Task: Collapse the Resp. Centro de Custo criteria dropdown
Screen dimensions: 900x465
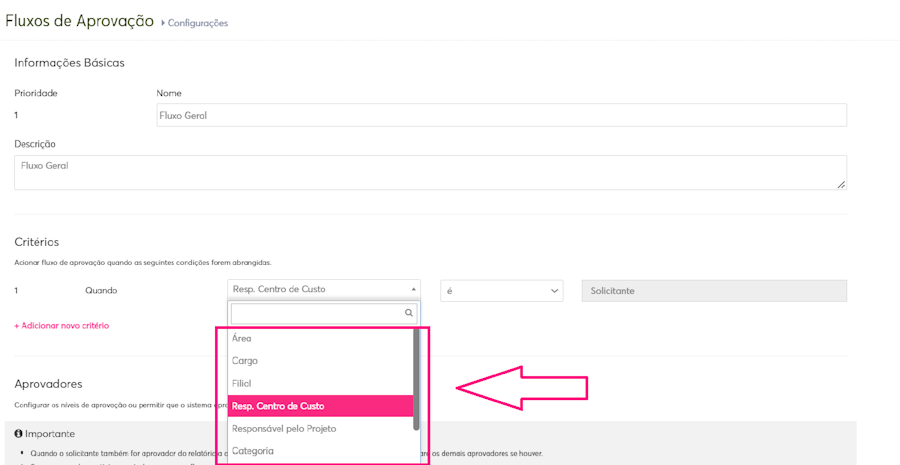Action: 413,290
